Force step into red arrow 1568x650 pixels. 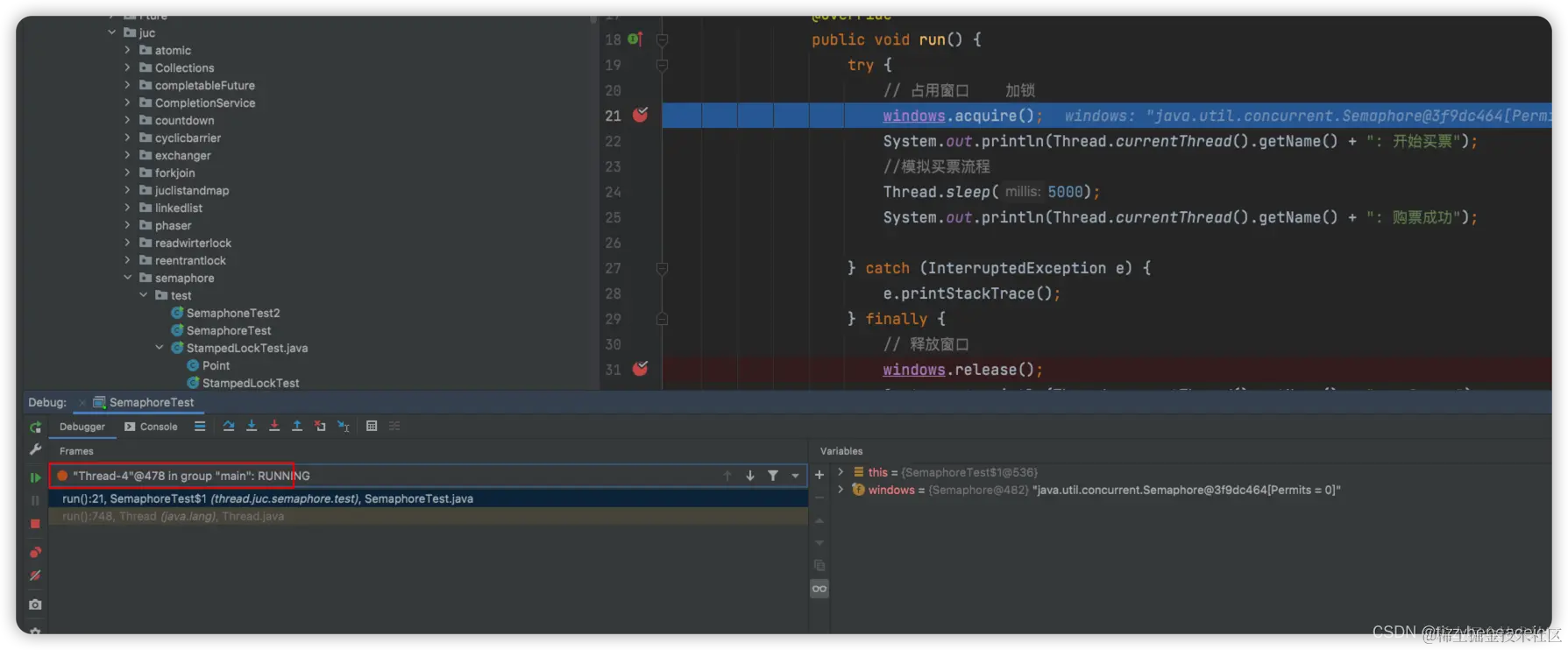(274, 426)
